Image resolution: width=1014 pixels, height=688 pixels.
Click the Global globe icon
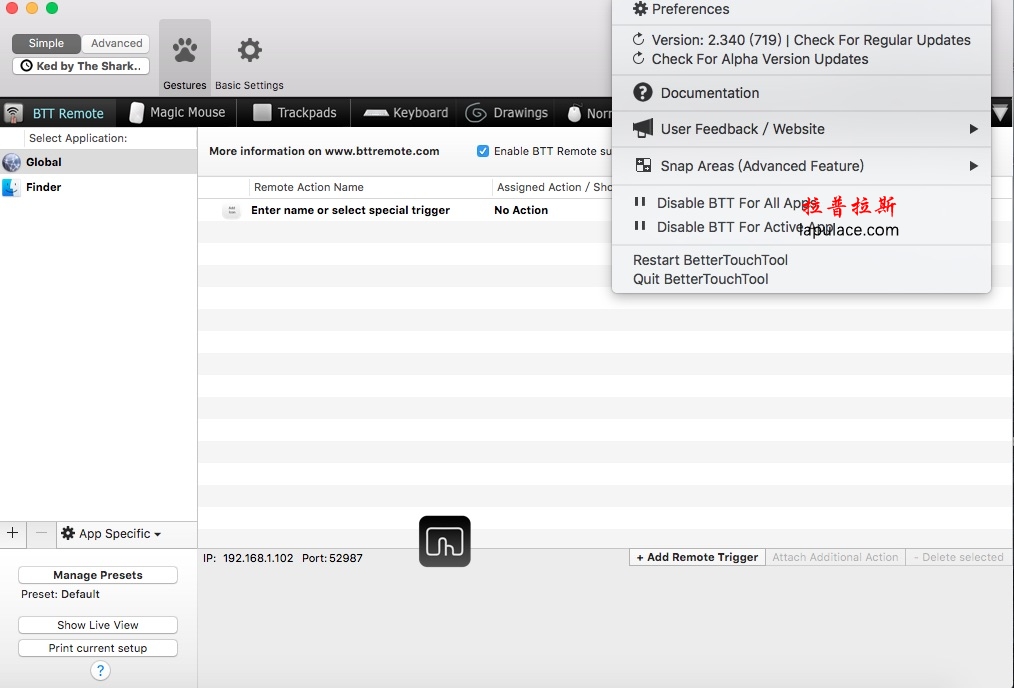click(x=12, y=162)
